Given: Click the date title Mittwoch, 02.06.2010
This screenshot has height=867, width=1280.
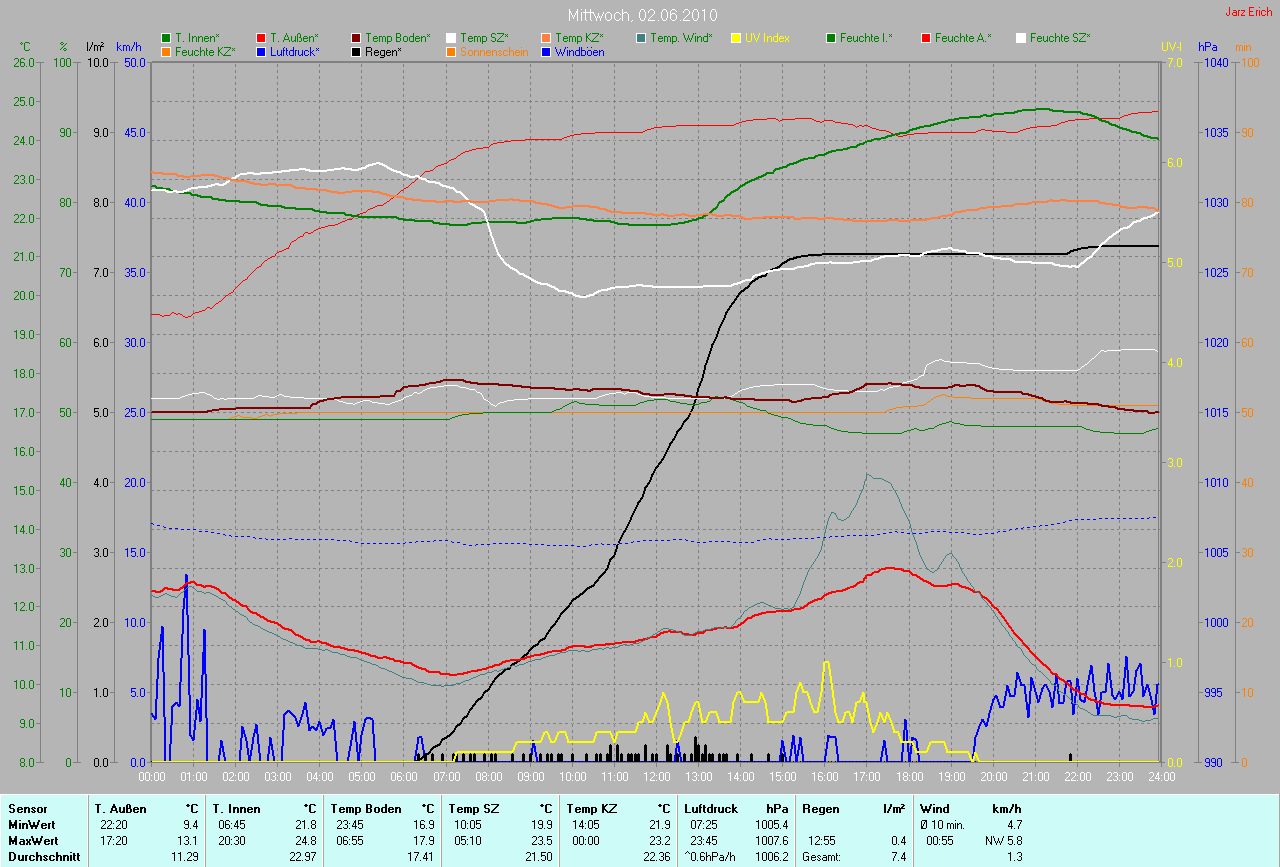Looking at the screenshot, I should click(639, 16).
